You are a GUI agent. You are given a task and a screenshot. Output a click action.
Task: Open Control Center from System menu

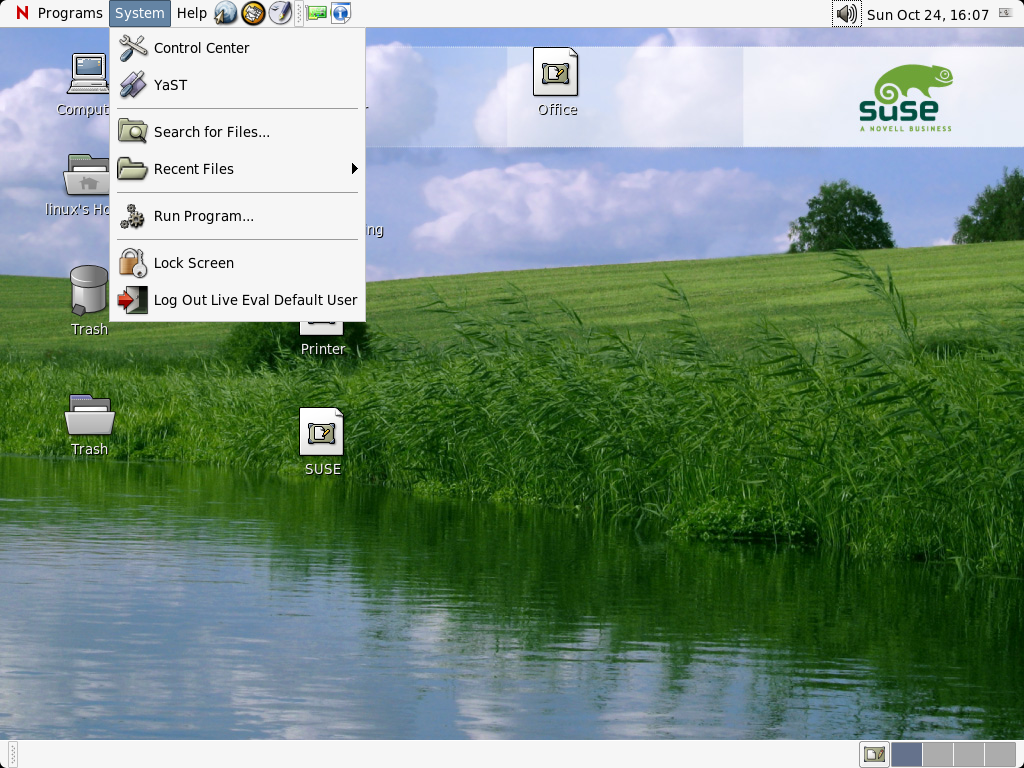tap(238, 48)
